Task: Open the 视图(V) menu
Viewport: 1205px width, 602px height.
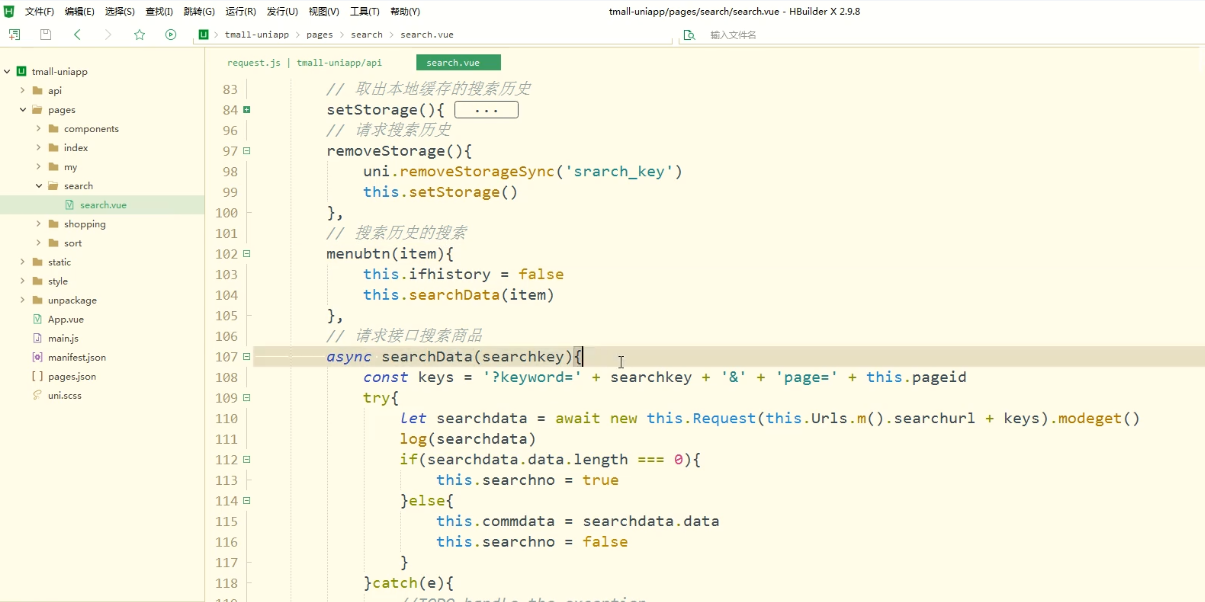Action: pyautogui.click(x=323, y=11)
